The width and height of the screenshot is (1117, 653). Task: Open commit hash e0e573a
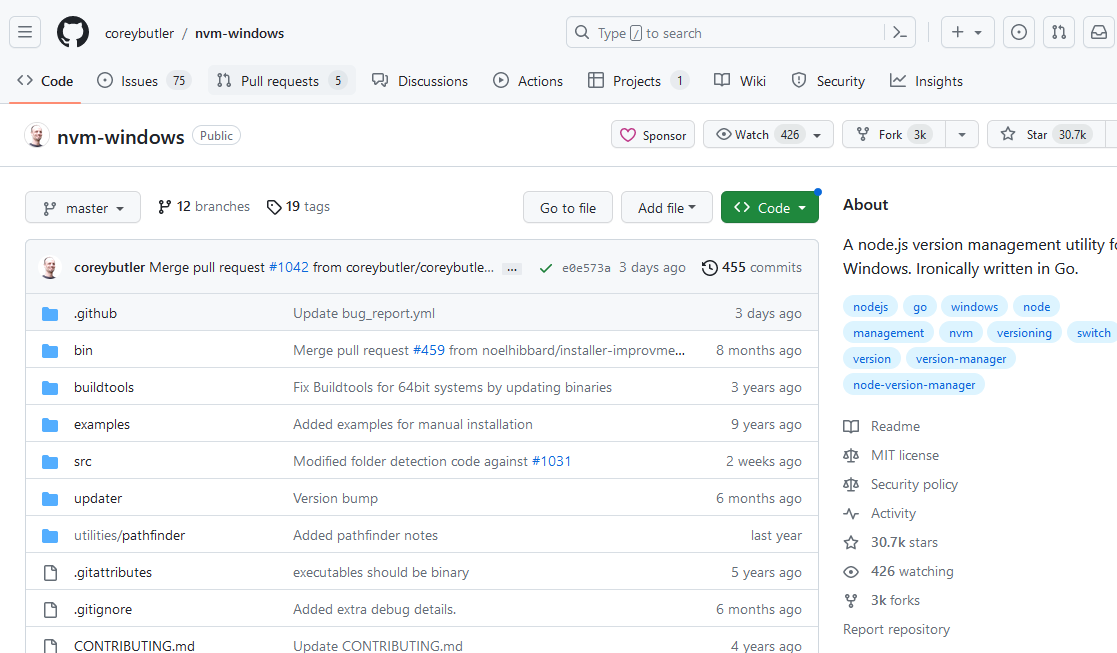pyautogui.click(x=586, y=268)
